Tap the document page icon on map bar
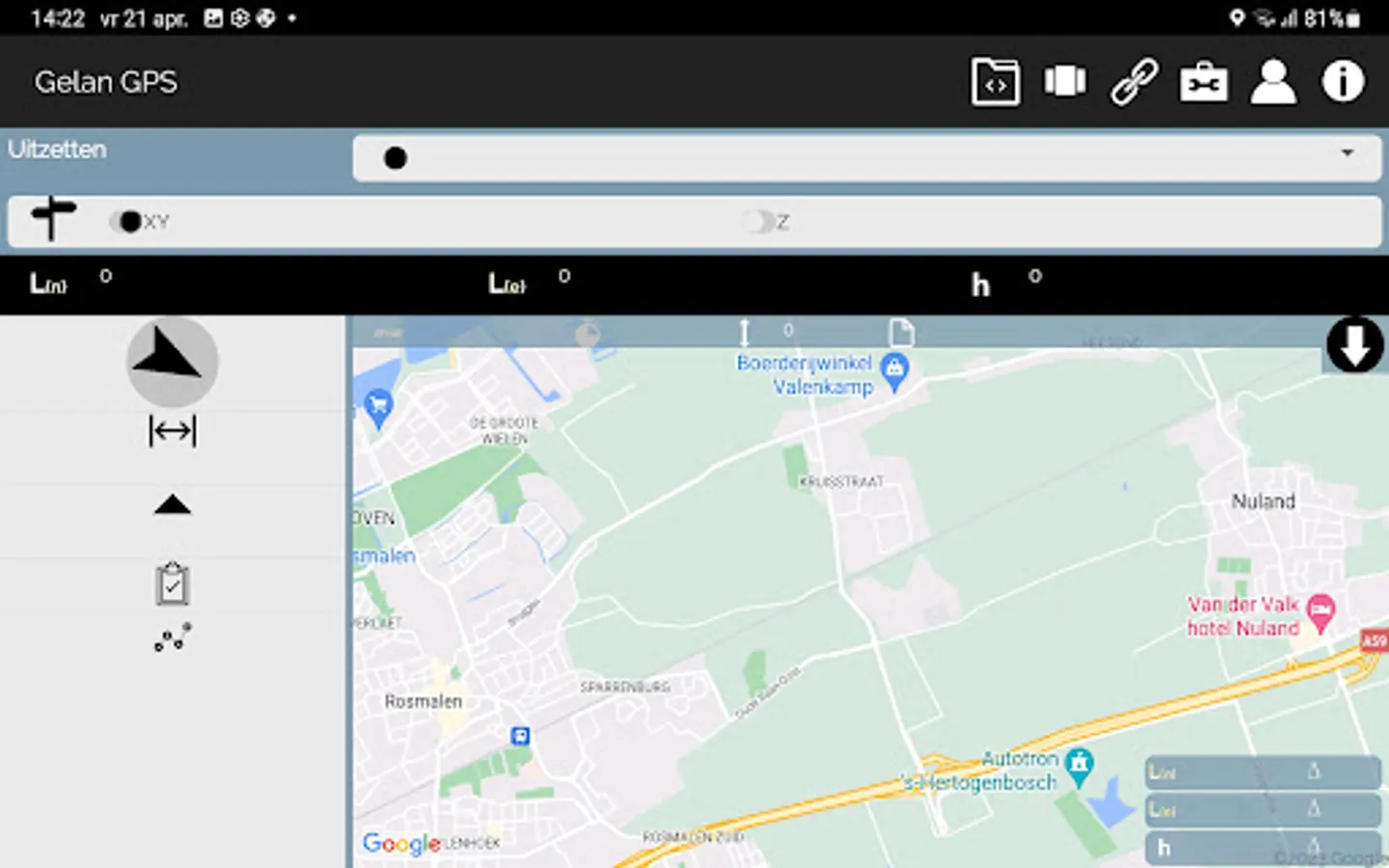This screenshot has width=1389, height=868. (x=901, y=333)
